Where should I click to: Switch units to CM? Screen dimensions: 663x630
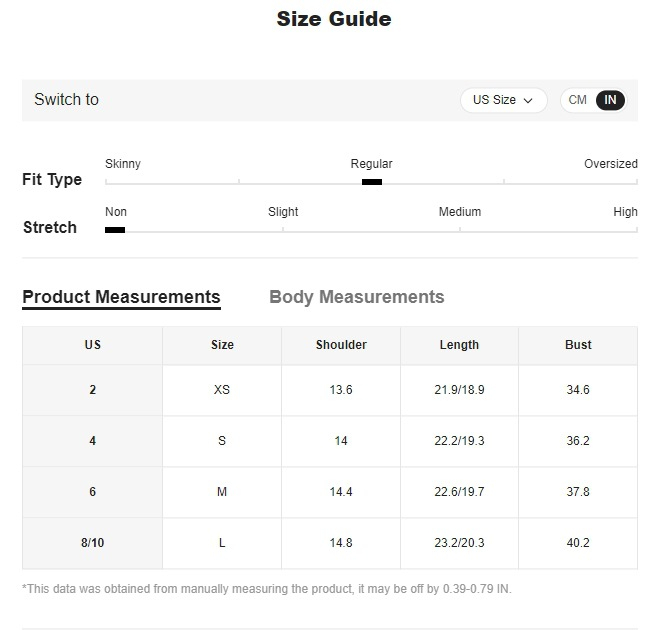point(577,100)
